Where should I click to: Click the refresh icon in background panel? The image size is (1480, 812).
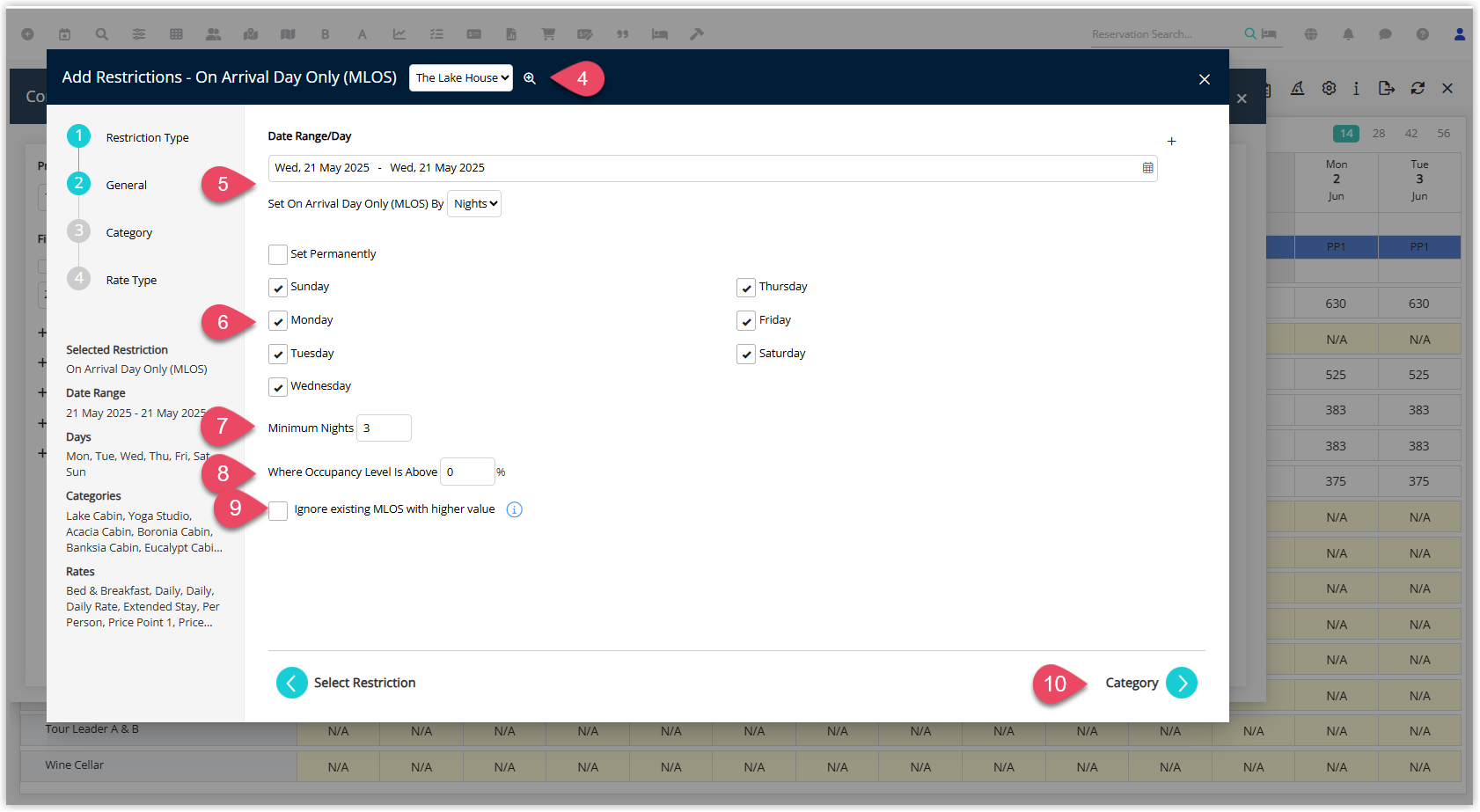(1418, 88)
